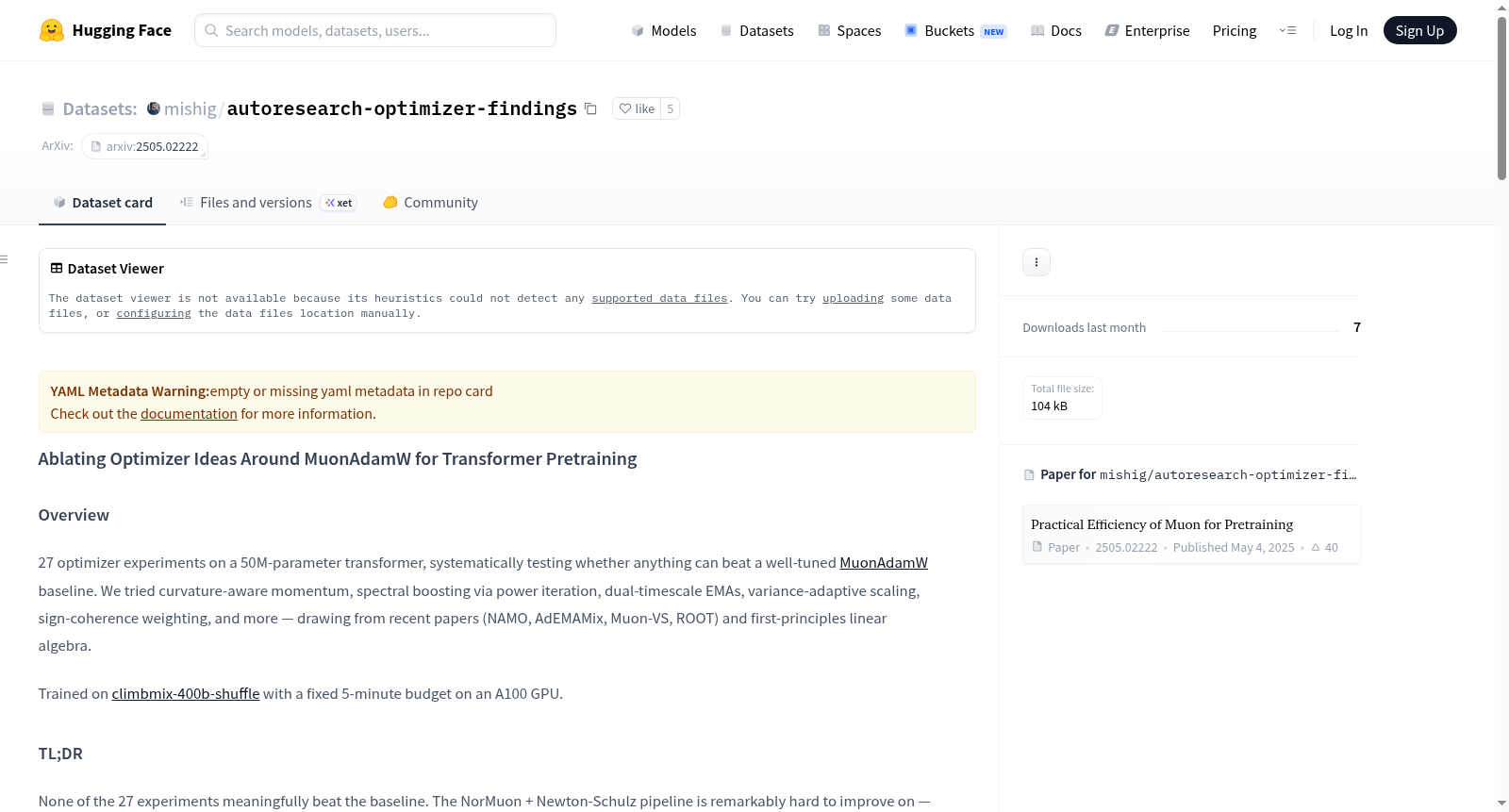Screen dimensions: 1509x812
Task: Click the Total file size 104 kB box
Action: [x=1063, y=398]
